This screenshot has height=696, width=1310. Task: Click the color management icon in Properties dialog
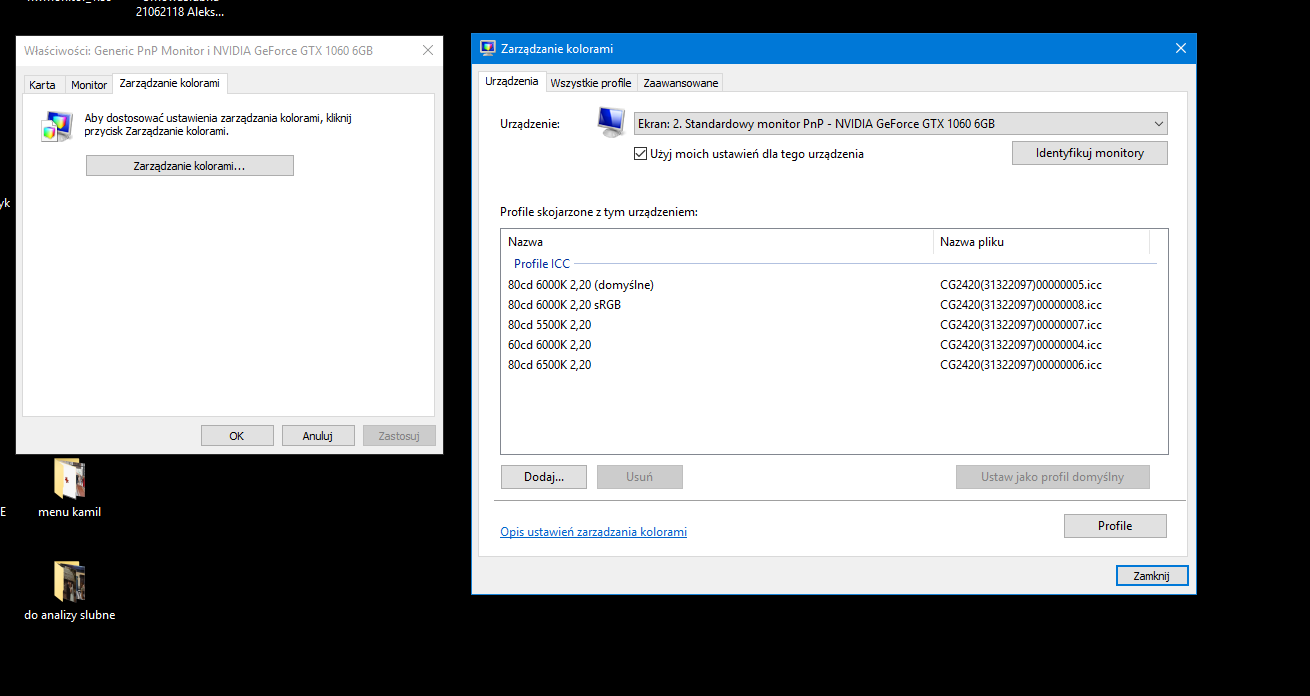(x=57, y=125)
